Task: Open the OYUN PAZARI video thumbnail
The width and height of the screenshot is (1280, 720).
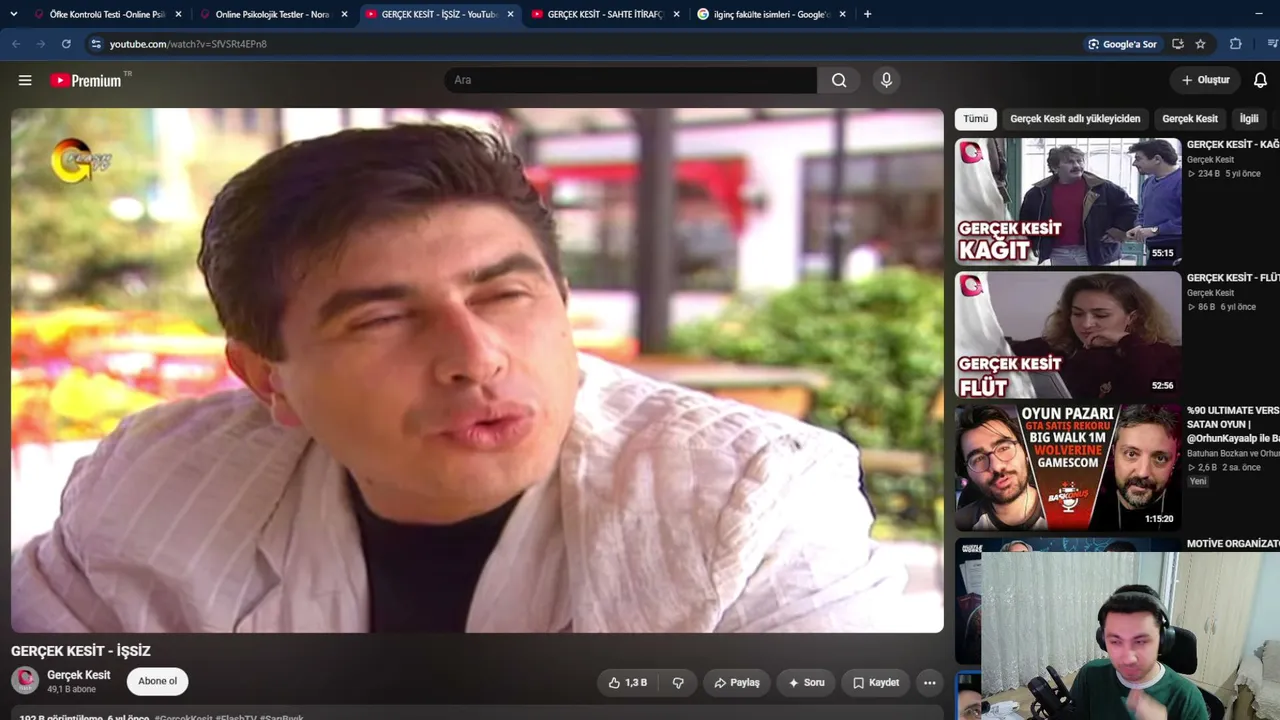Action: (x=1068, y=467)
